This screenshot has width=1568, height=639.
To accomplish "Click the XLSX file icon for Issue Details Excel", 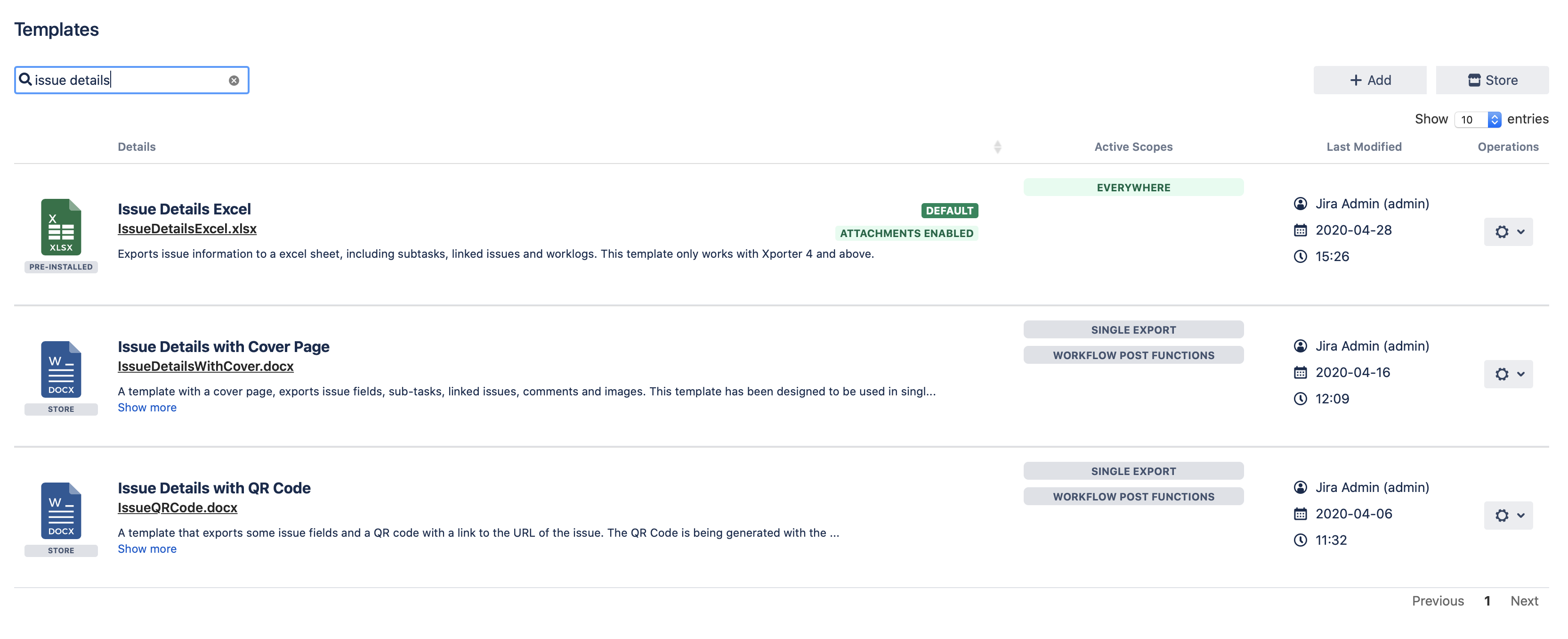I will [x=61, y=227].
